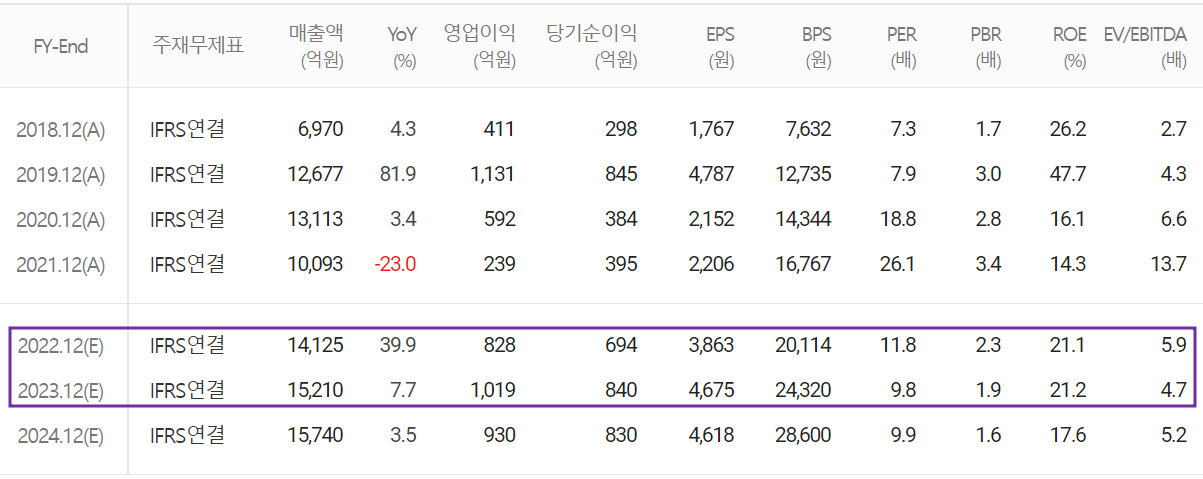Click the EV/EBITDA (배) column header
This screenshot has height=479, width=1203.
click(1145, 46)
